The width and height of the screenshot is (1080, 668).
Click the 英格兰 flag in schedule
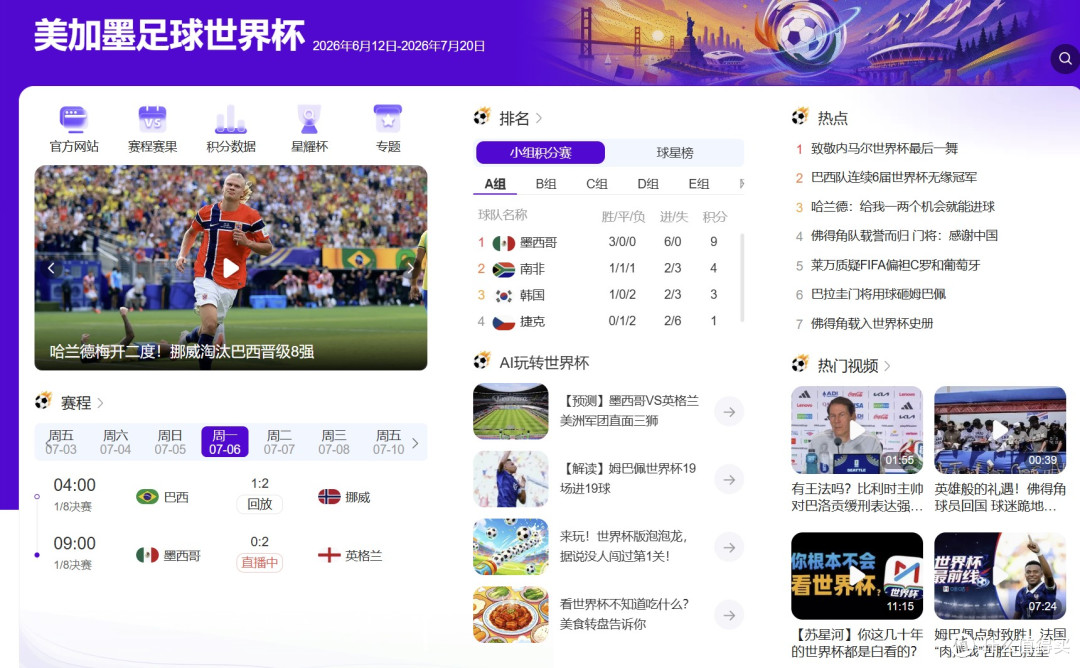329,555
